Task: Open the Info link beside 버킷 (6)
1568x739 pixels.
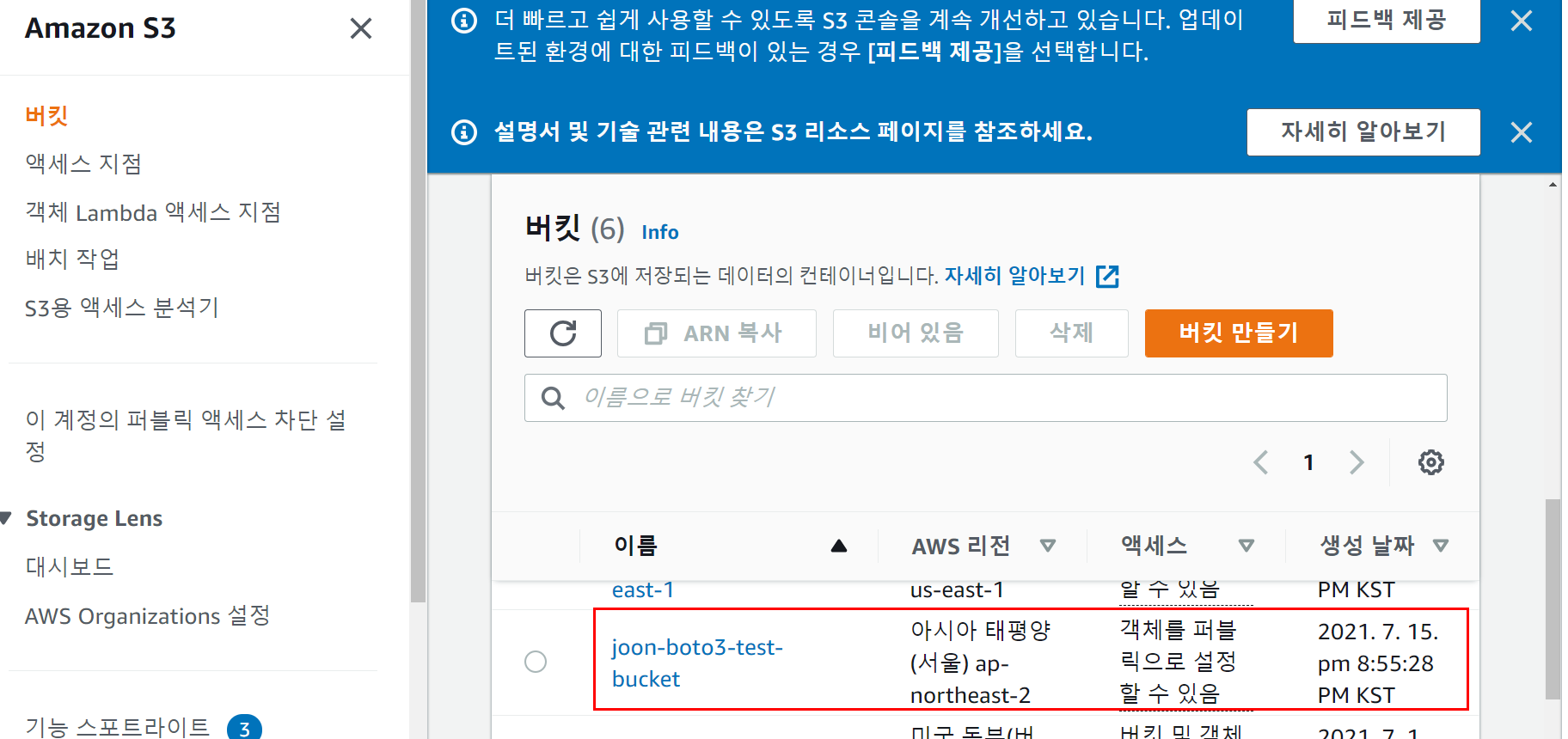Action: (660, 232)
